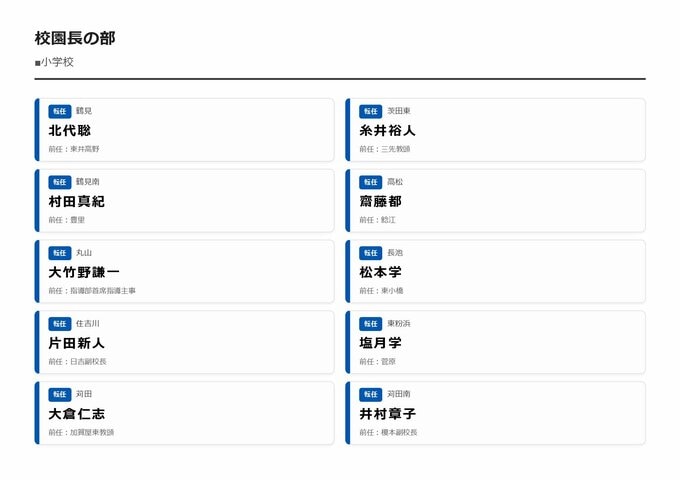Select the 齋藤都 card
The width and height of the screenshot is (680, 480).
coord(496,200)
